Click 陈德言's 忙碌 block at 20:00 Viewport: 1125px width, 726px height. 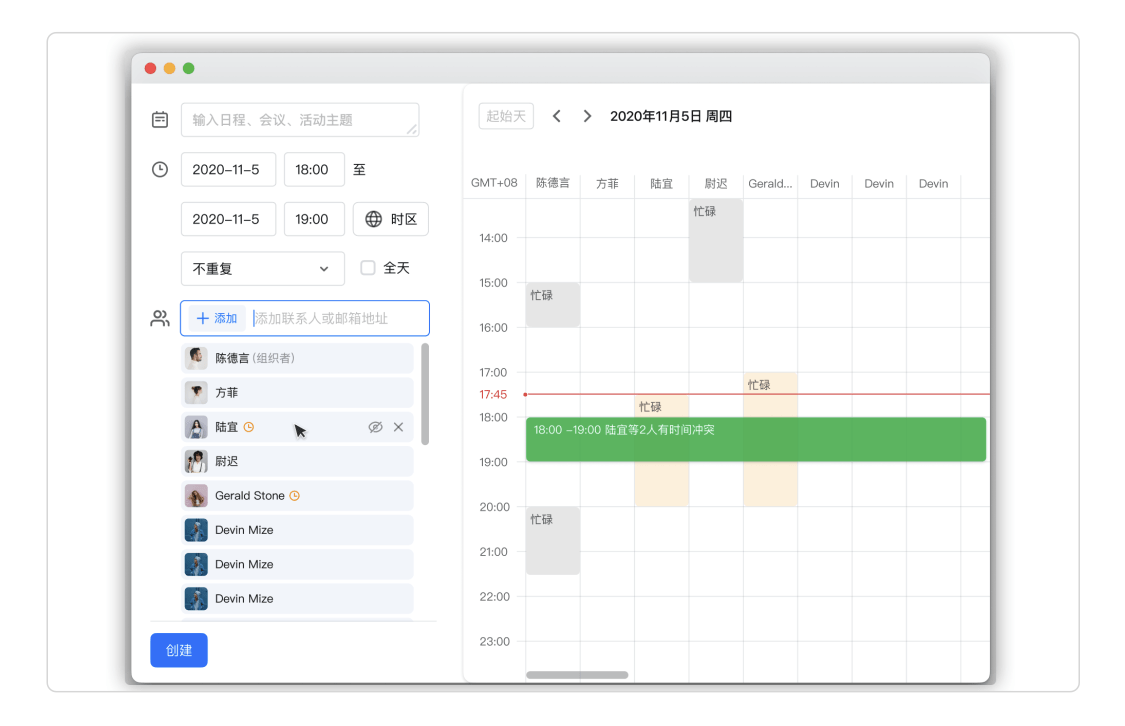tap(552, 540)
